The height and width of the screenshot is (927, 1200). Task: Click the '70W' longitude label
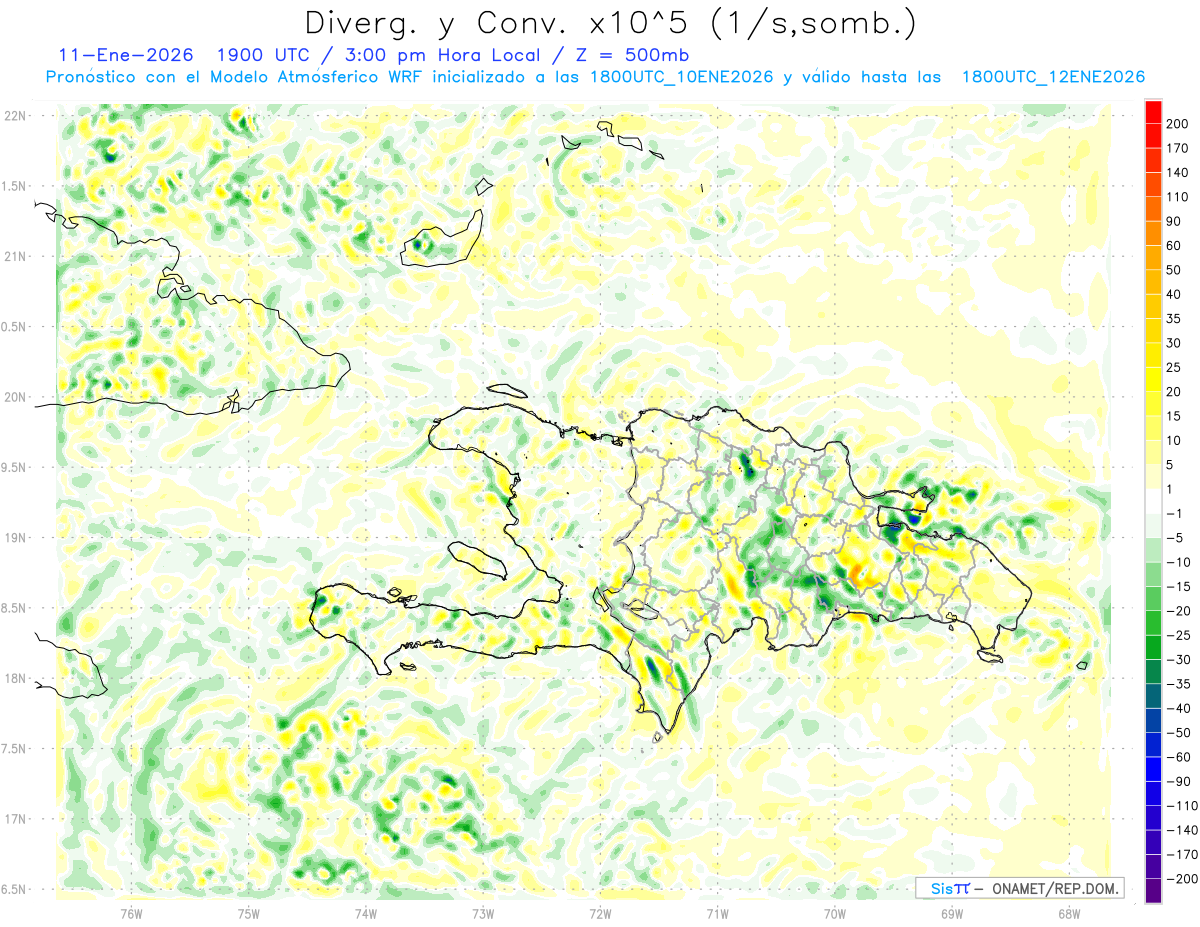(834, 912)
